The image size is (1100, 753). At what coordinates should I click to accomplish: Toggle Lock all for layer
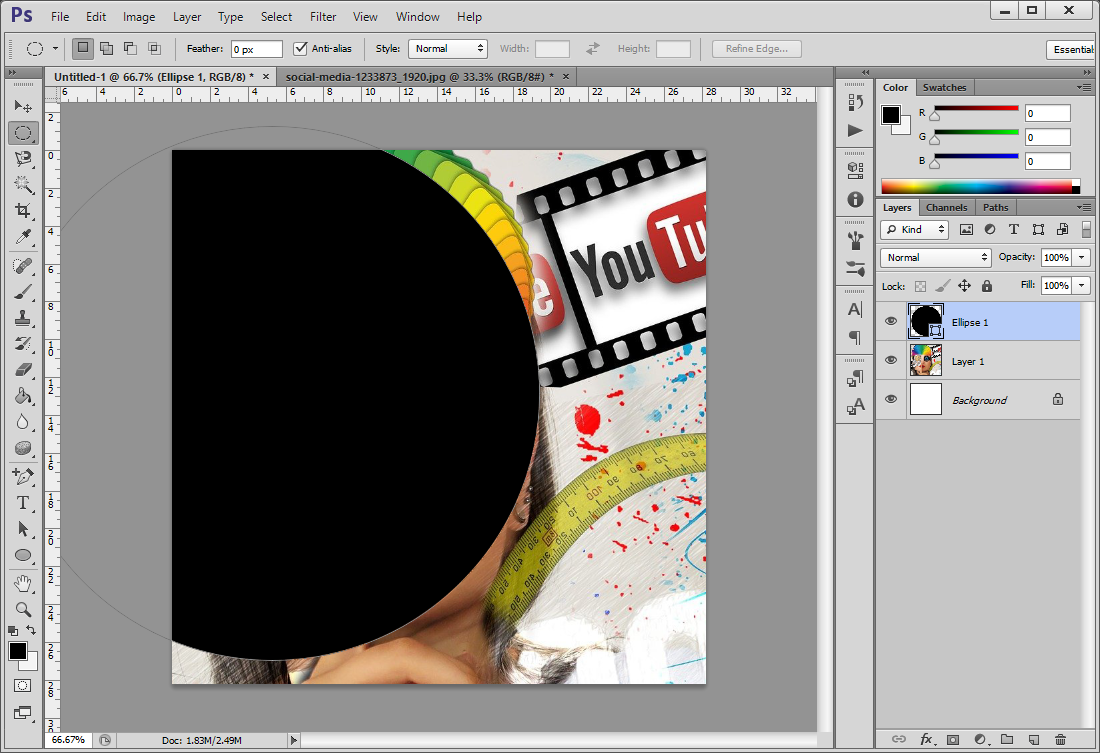tap(986, 286)
